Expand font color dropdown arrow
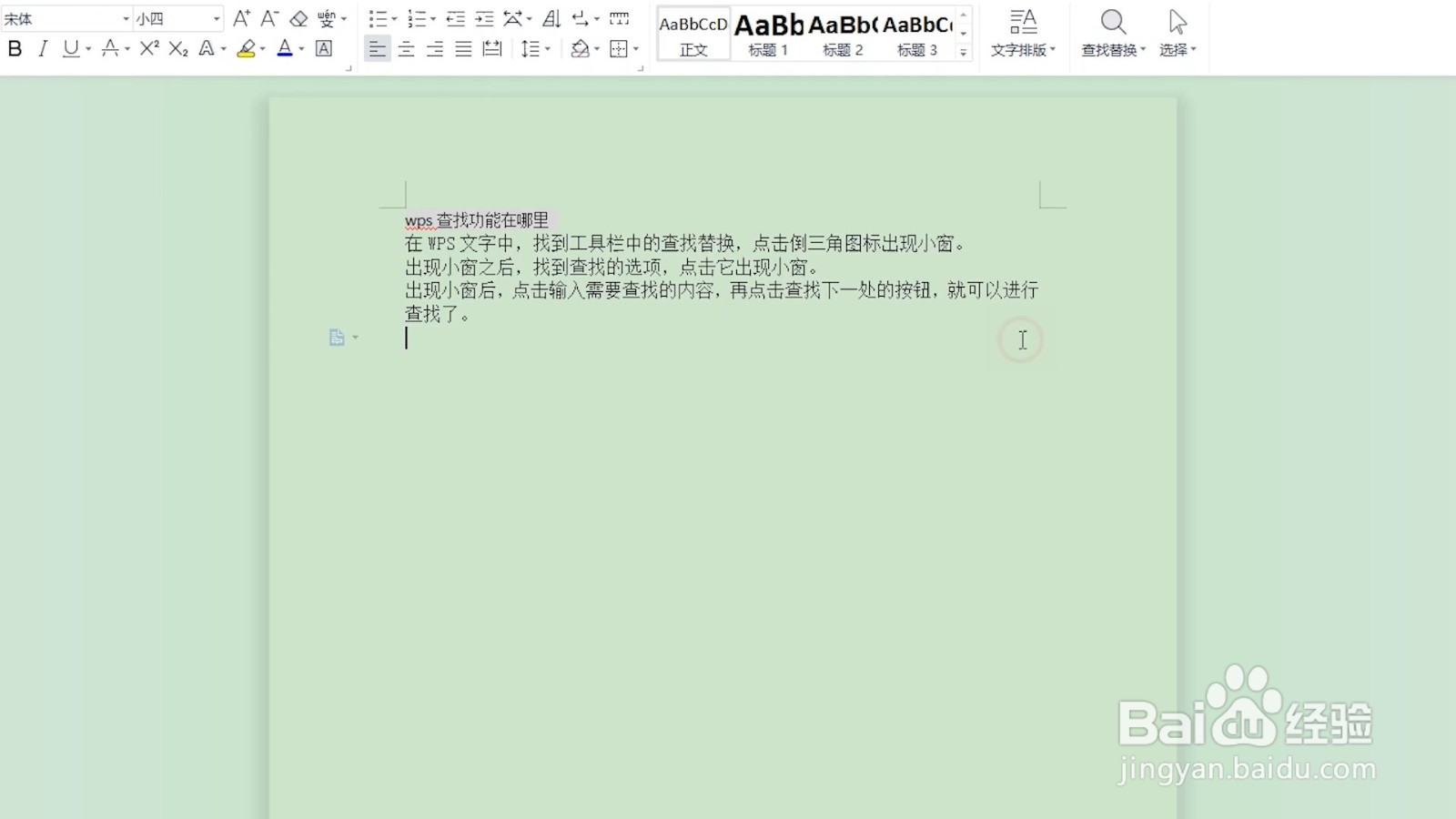 (301, 49)
